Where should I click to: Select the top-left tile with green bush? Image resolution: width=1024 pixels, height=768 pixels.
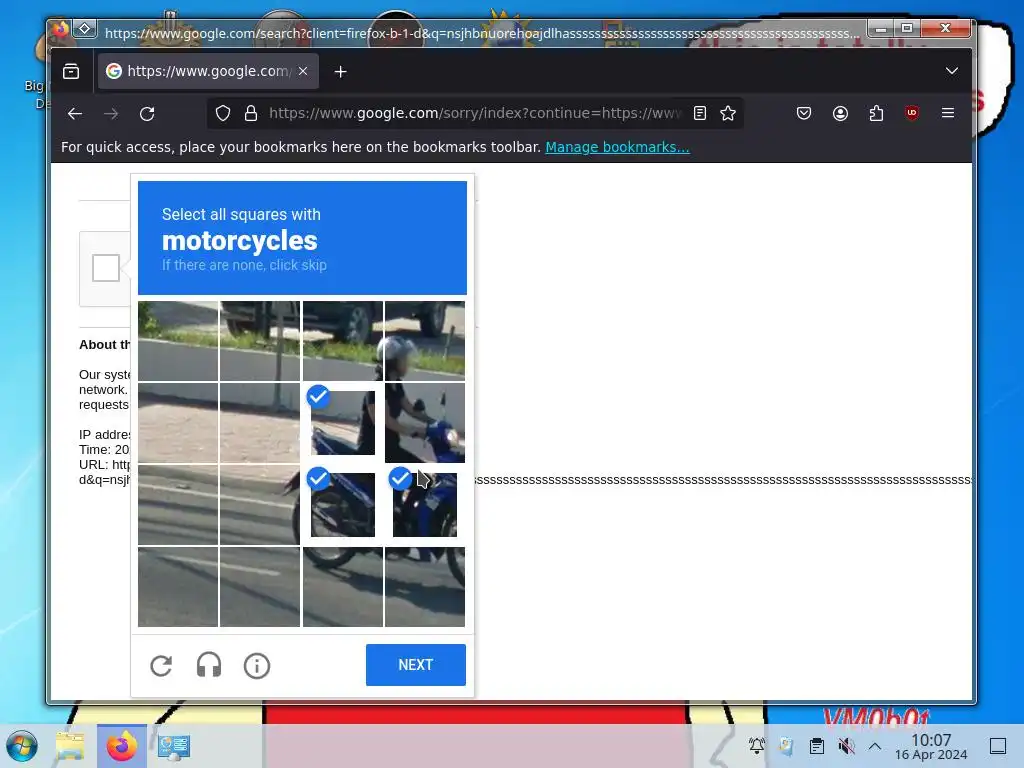178,341
